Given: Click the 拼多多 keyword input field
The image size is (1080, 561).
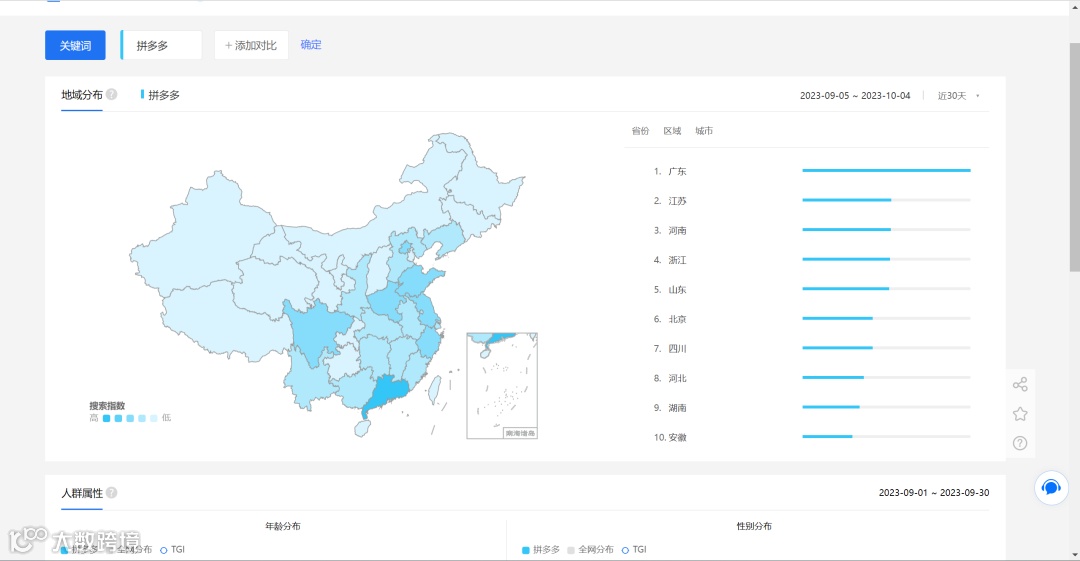Looking at the screenshot, I should [x=162, y=45].
